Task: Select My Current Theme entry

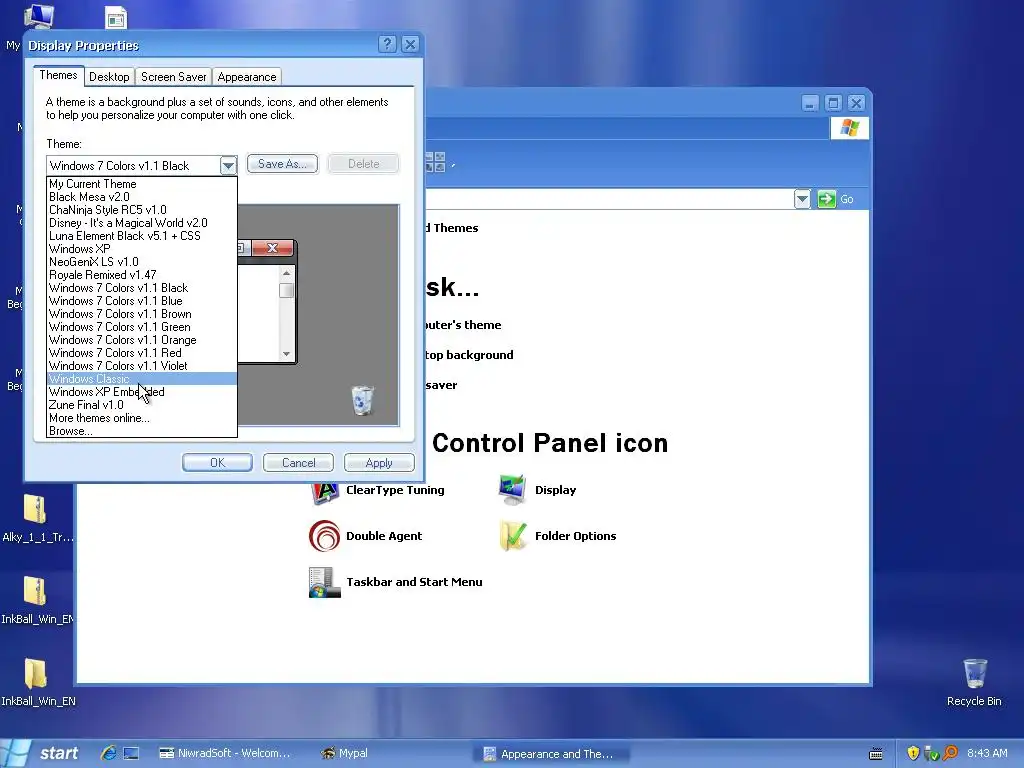Action: 142,184
